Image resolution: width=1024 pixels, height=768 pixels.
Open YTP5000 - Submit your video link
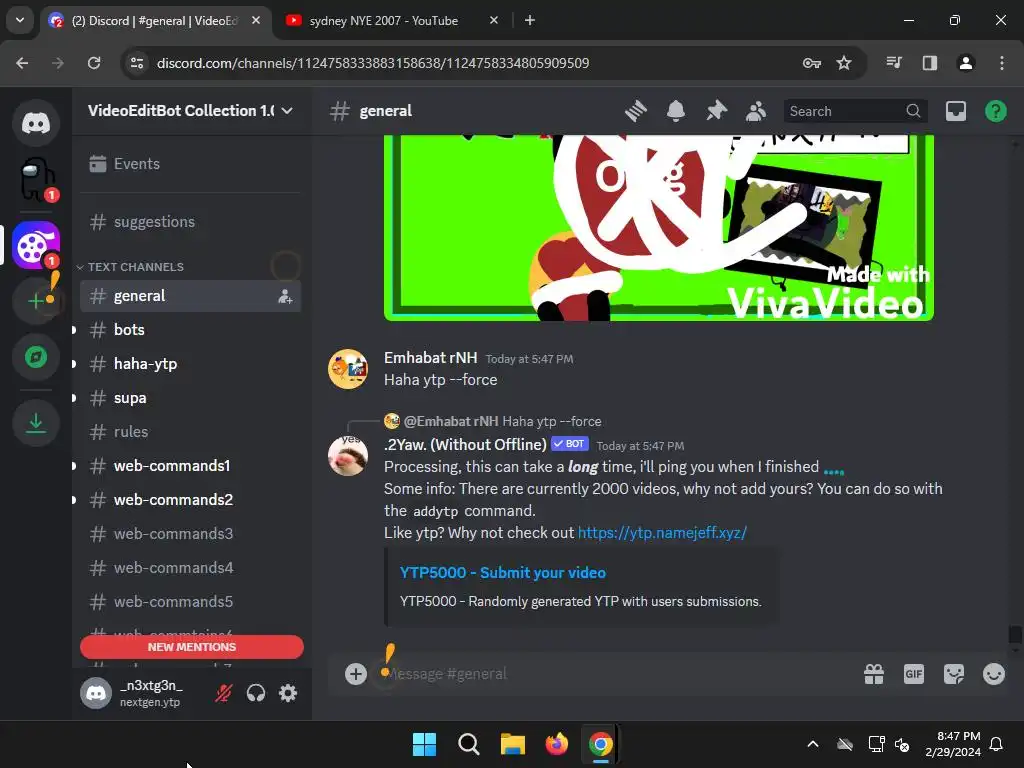click(503, 573)
